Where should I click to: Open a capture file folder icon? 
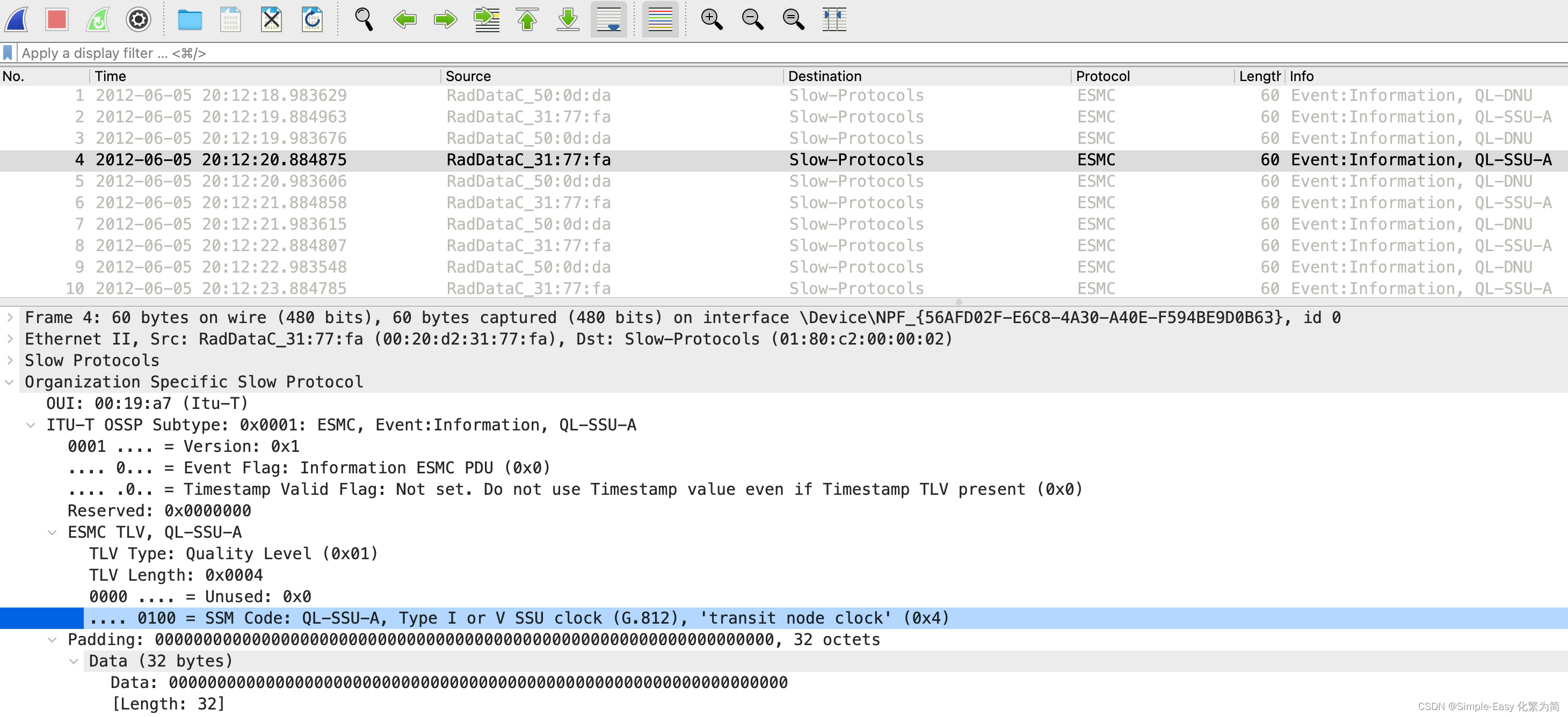click(190, 19)
